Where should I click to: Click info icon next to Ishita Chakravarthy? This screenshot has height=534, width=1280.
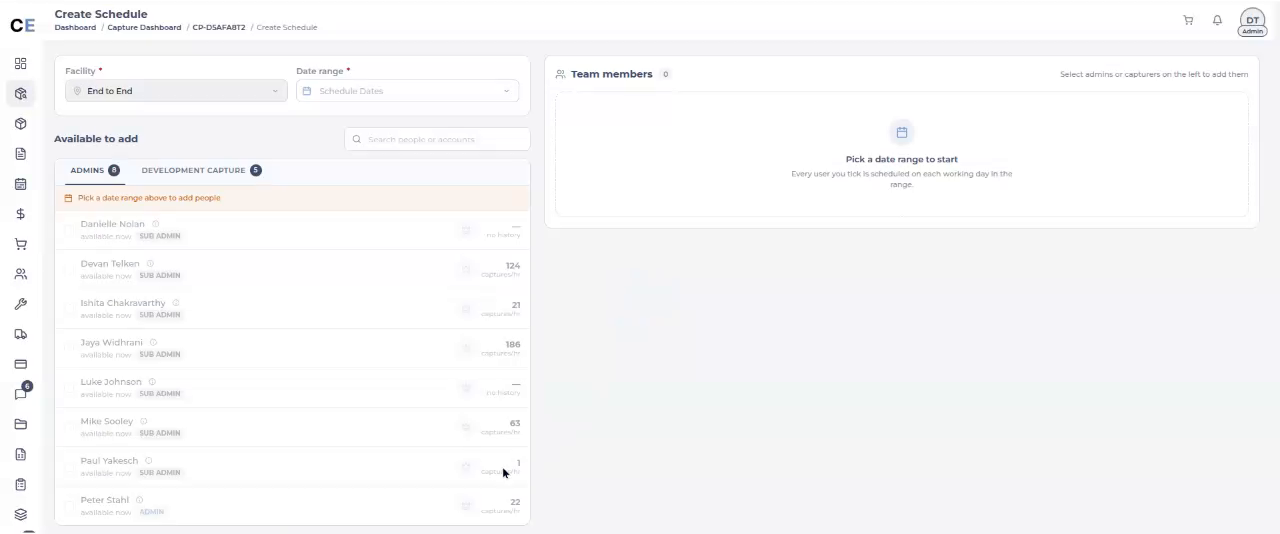coord(176,303)
